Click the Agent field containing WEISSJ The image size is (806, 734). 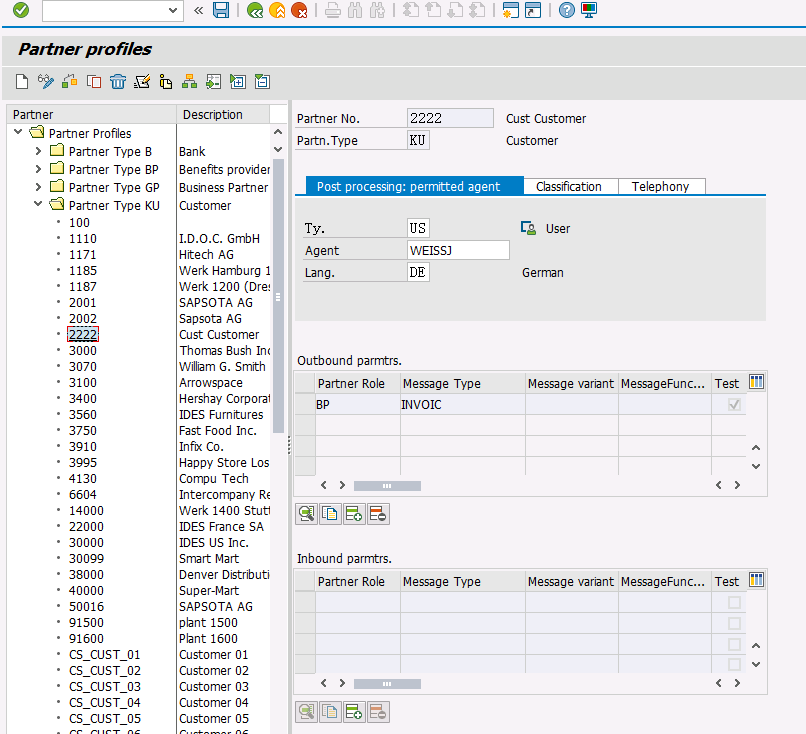tap(457, 250)
